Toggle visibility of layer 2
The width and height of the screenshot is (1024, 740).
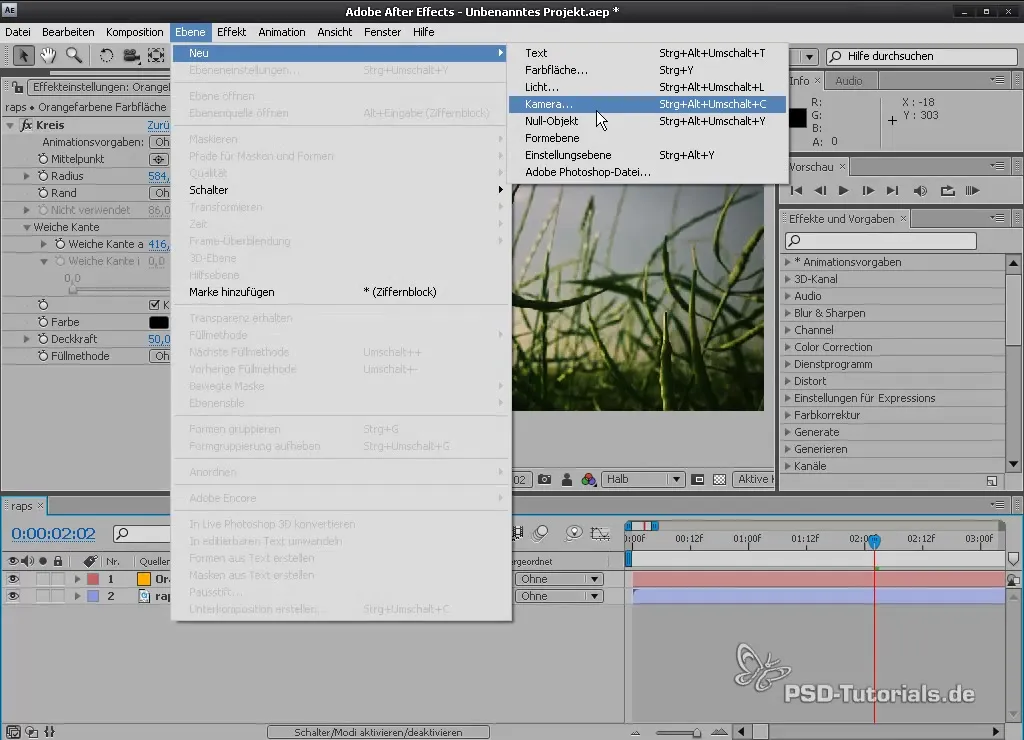pos(13,596)
